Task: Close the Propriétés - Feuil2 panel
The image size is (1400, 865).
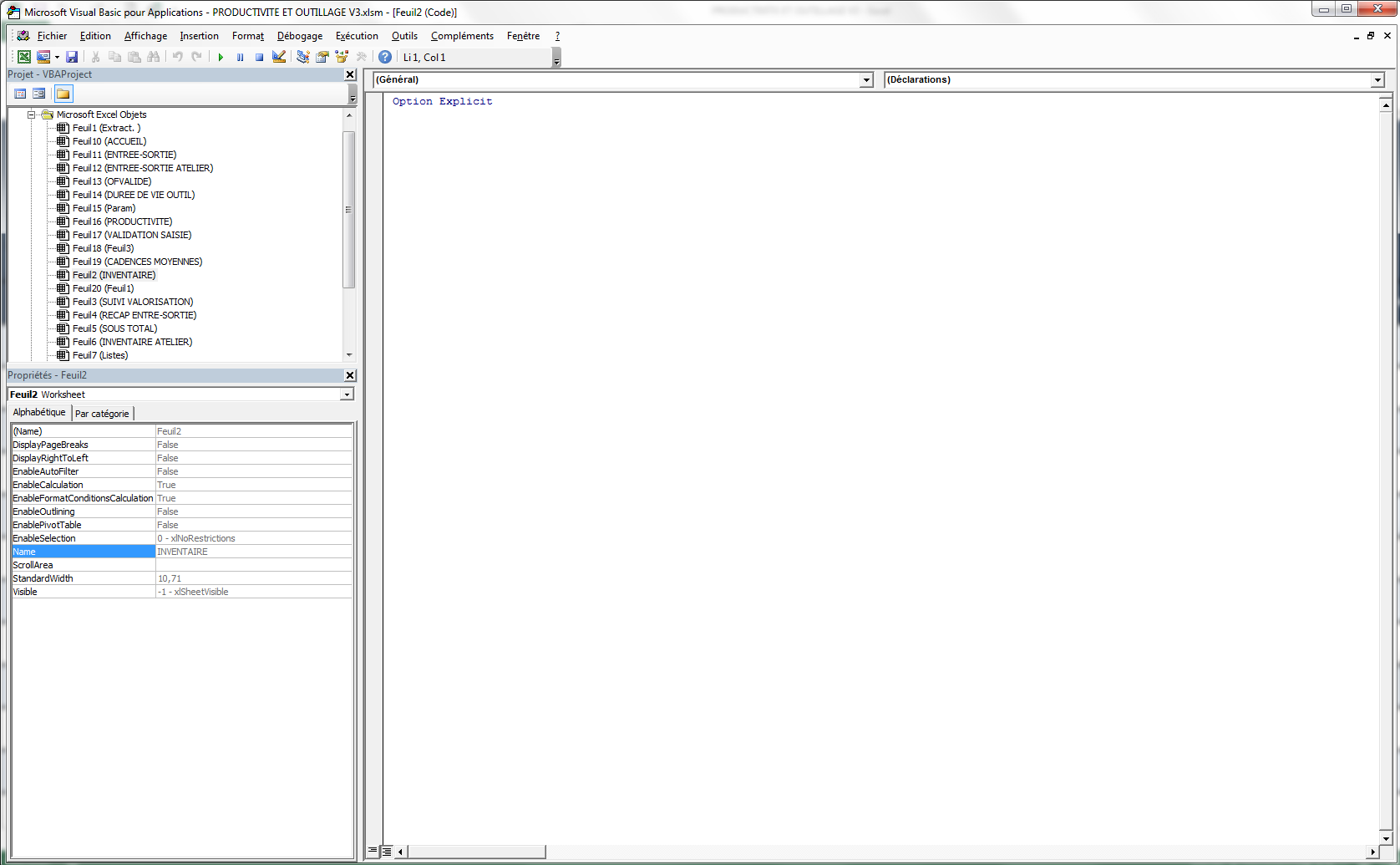Action: click(x=350, y=375)
